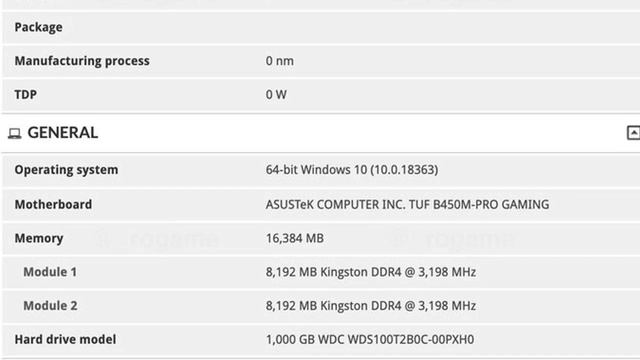
Task: Select the Package row label
Action: coord(38,27)
